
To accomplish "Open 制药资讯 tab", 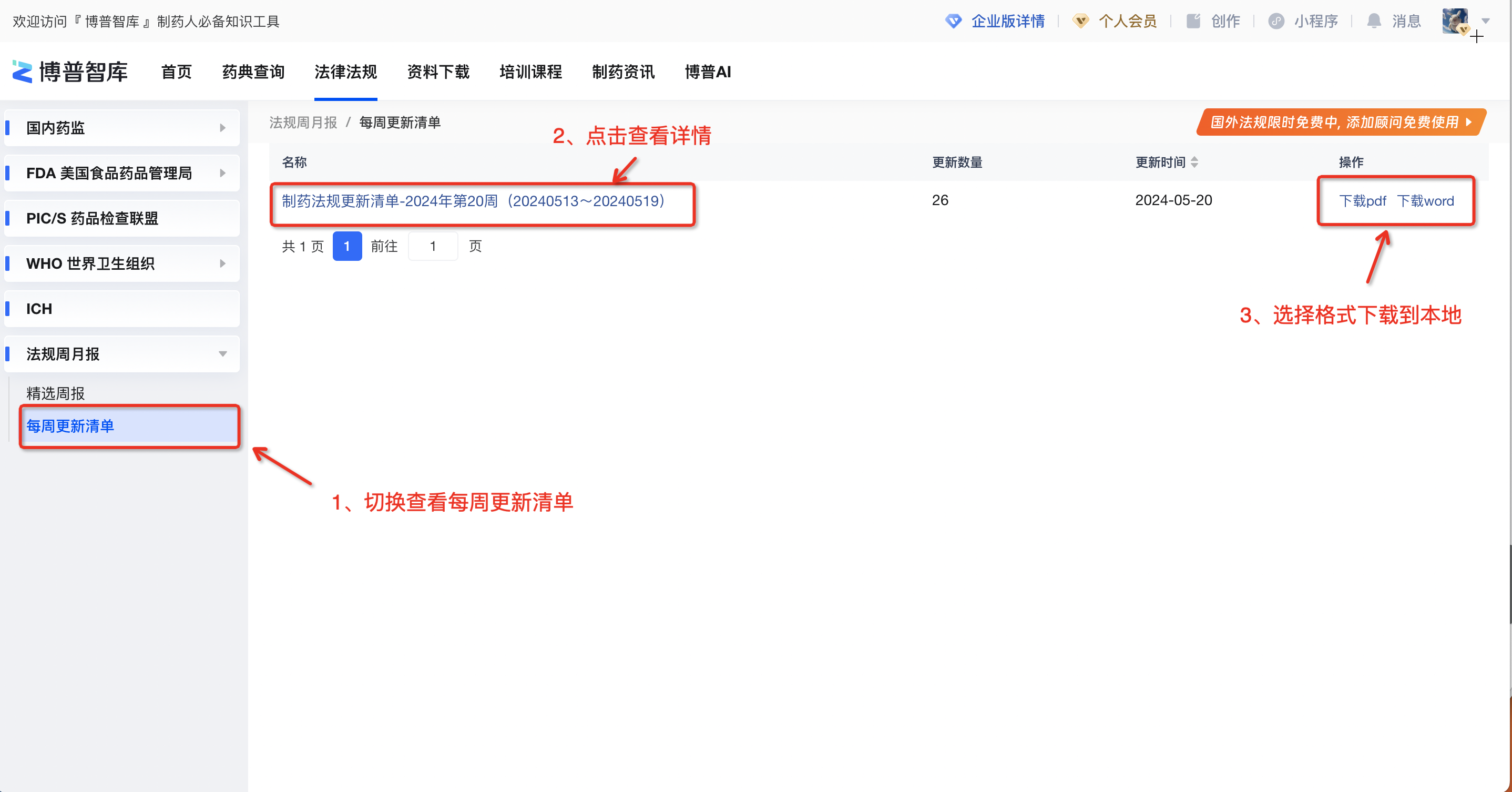I will tap(624, 72).
